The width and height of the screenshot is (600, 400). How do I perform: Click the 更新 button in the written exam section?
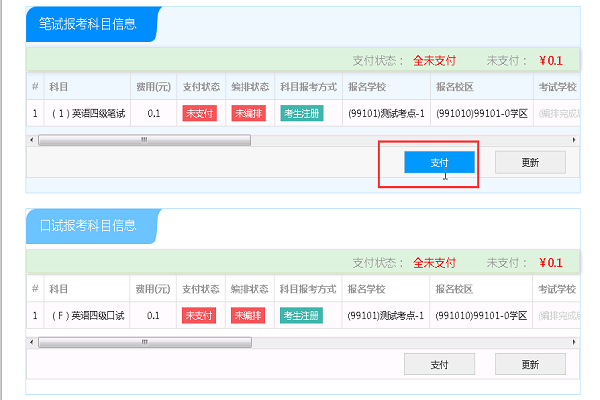point(530,163)
